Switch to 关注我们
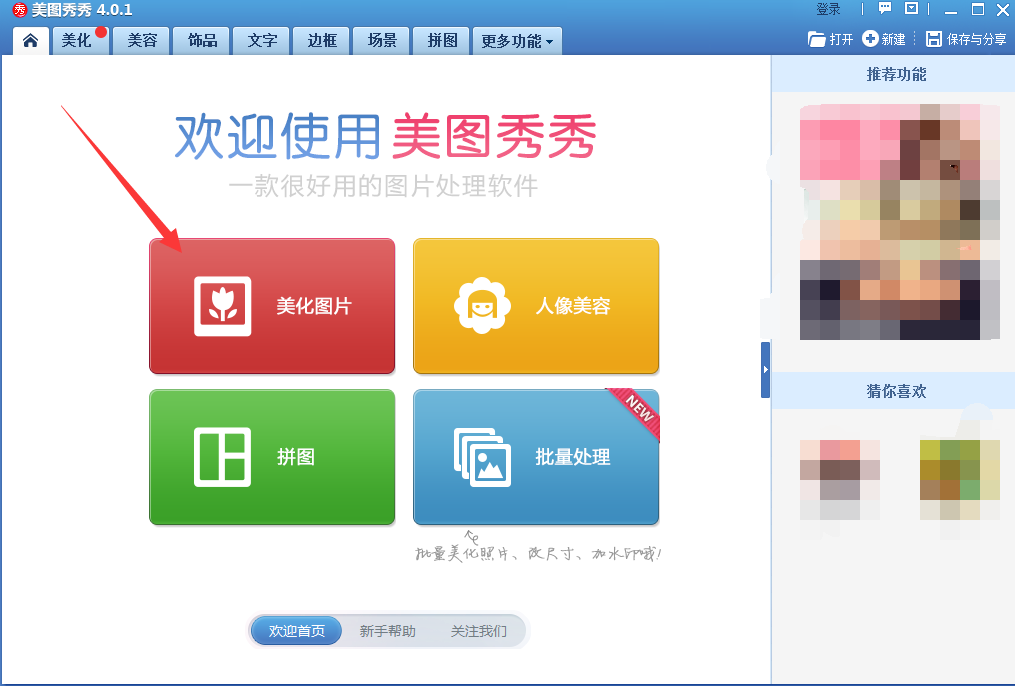1015x686 pixels. pyautogui.click(x=479, y=631)
